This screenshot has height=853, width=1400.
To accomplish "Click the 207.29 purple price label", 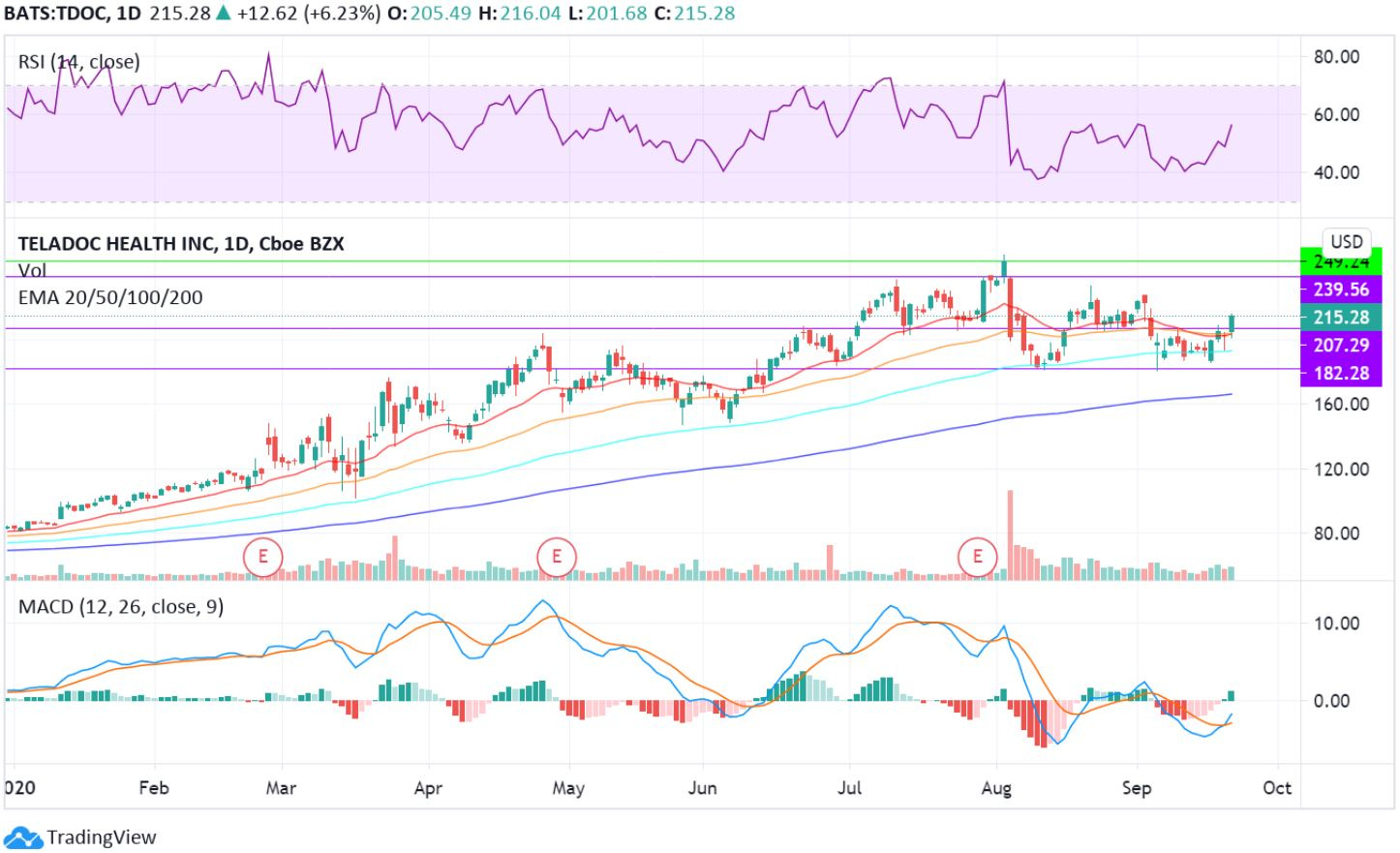I will tap(1341, 345).
